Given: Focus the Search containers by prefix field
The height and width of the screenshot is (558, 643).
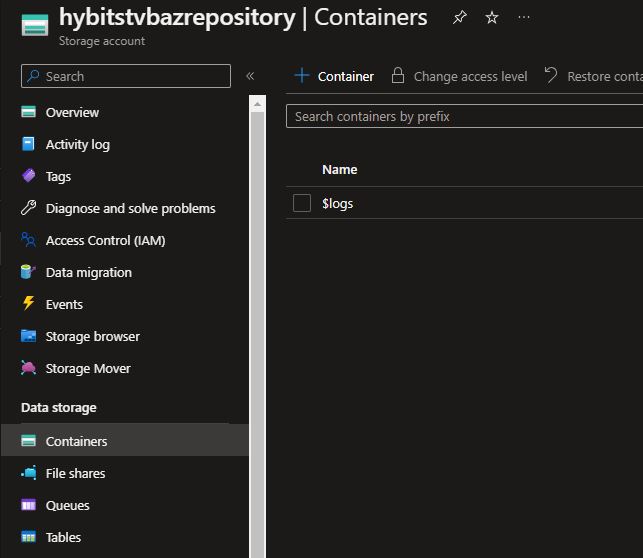Looking at the screenshot, I should pyautogui.click(x=460, y=116).
